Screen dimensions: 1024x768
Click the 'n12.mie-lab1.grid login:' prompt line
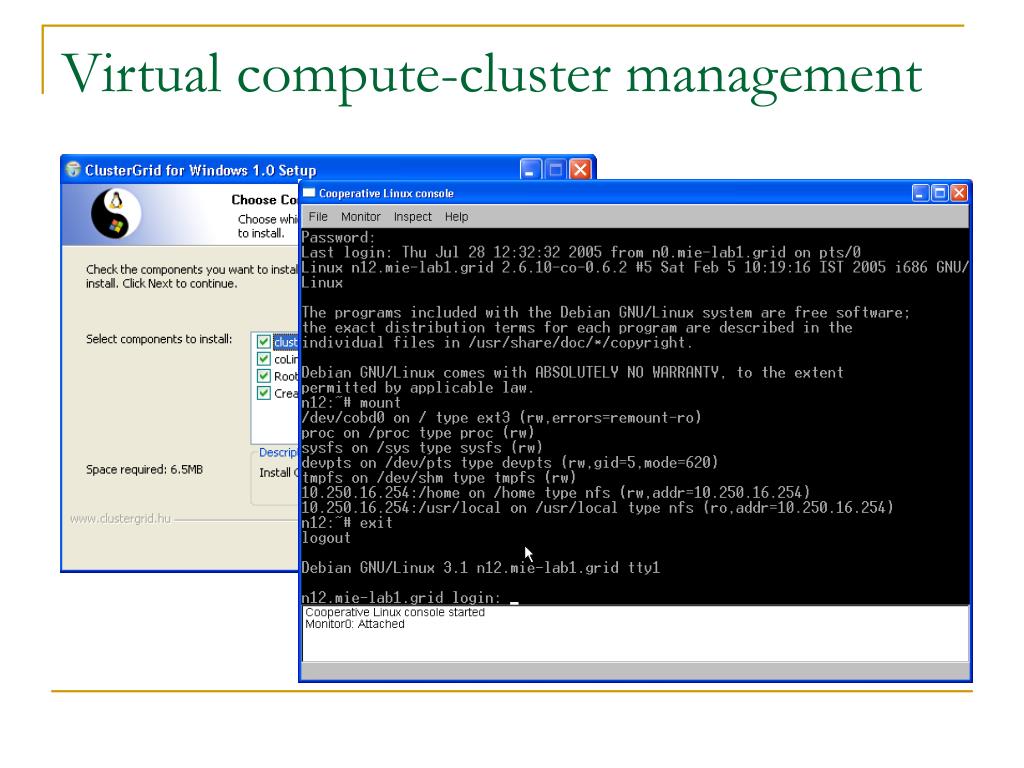(400, 597)
